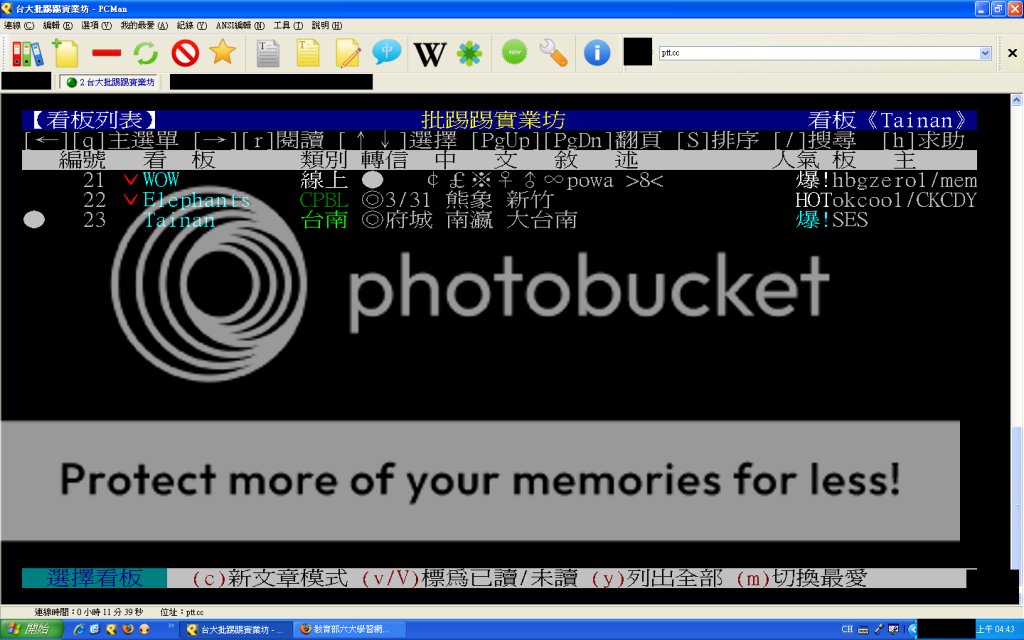Add to favorites with the star icon
This screenshot has height=640, width=1024.
(222, 53)
